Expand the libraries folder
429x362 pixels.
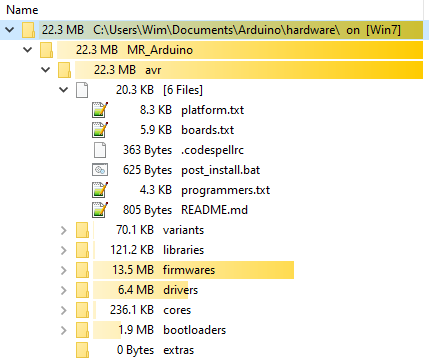pos(64,250)
